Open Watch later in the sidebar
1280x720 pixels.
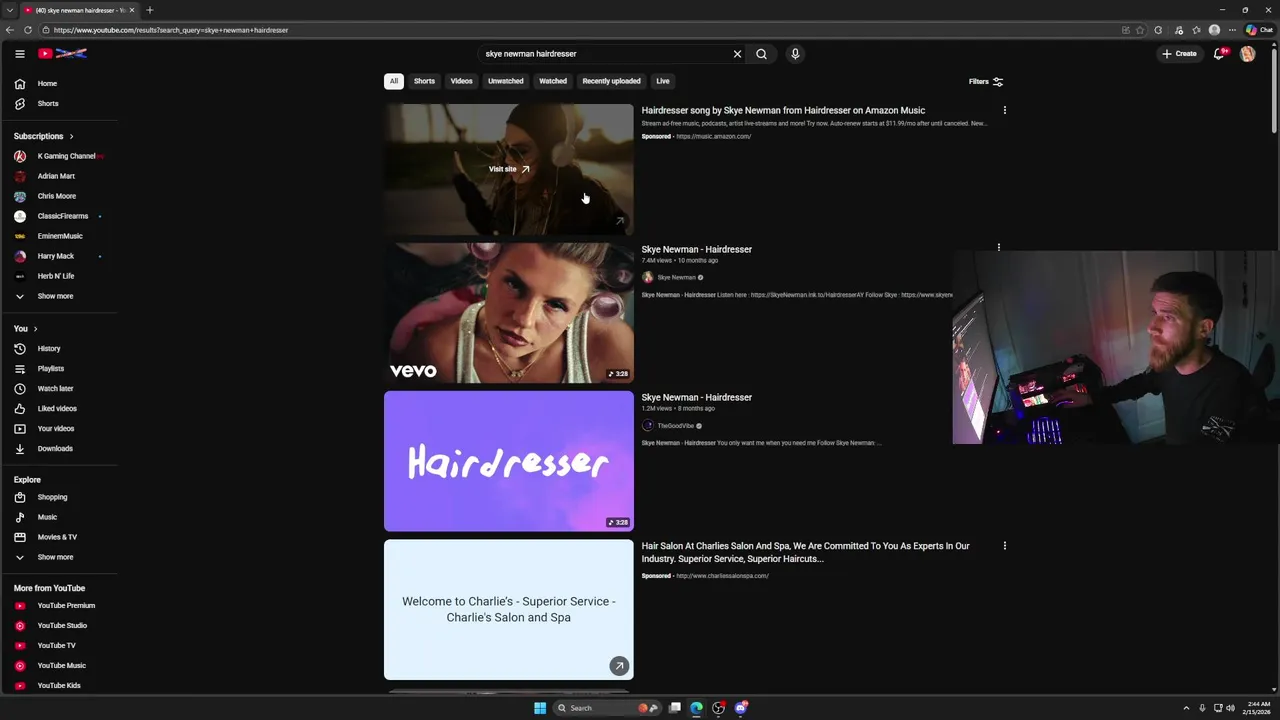(60, 389)
